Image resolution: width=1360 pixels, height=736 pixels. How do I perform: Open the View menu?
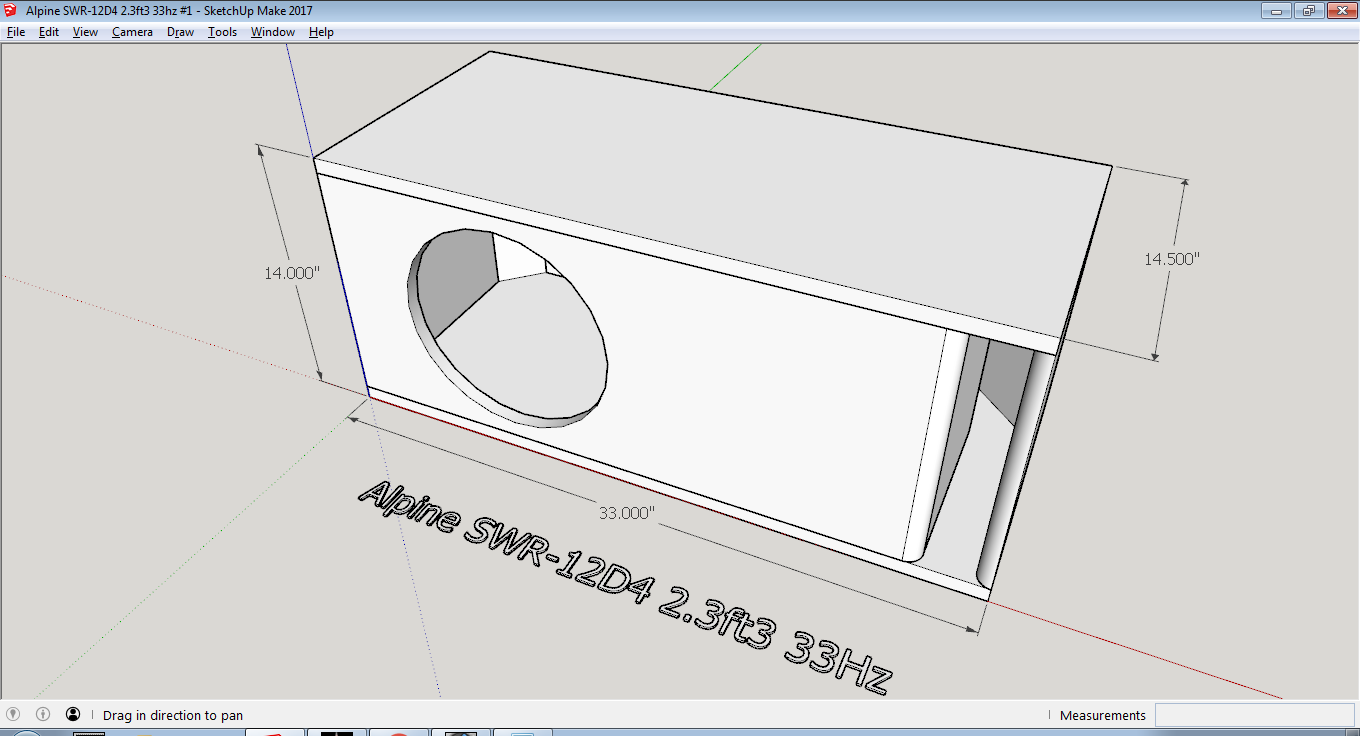point(85,32)
